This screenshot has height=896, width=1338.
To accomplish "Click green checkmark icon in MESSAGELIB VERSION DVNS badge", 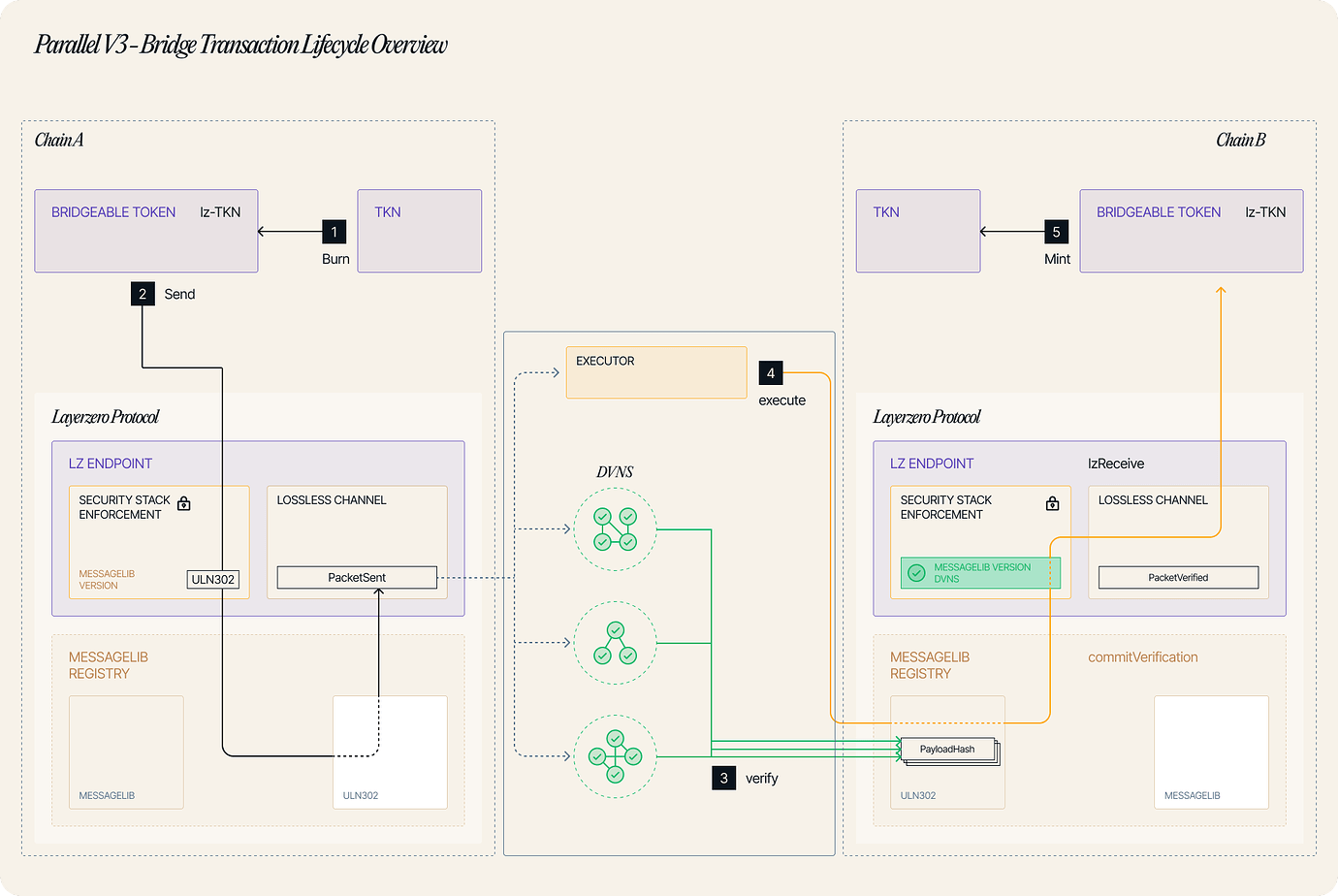I will point(916,573).
